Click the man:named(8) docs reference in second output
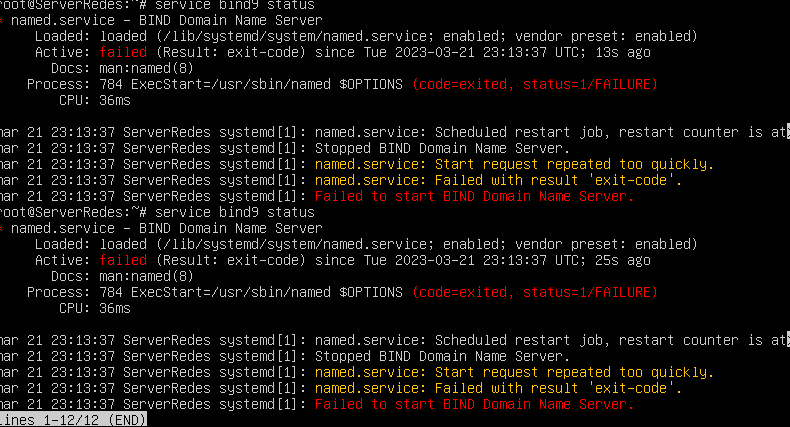The width and height of the screenshot is (790, 427). pyautogui.click(x=146, y=276)
